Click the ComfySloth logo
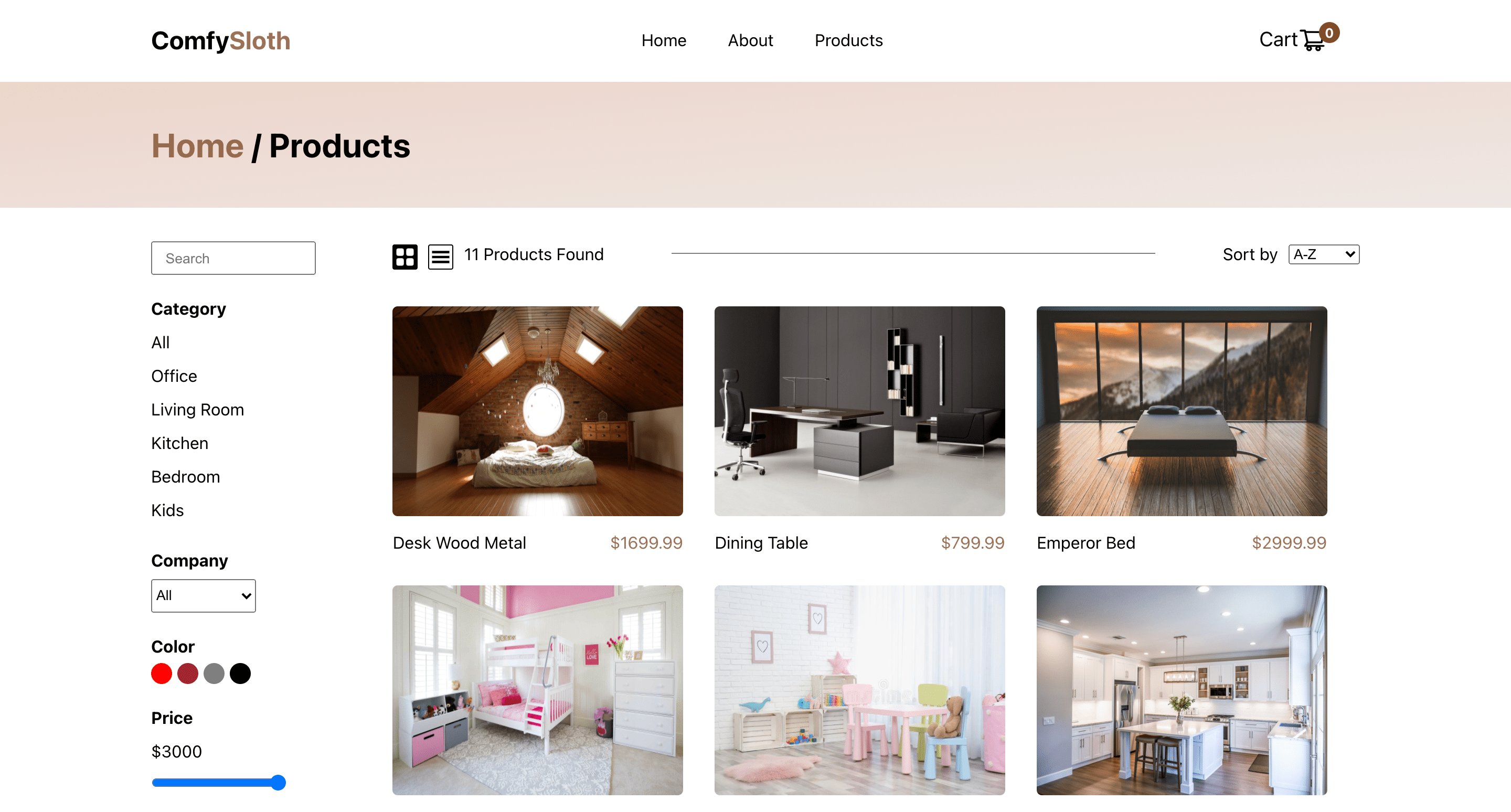 220,40
